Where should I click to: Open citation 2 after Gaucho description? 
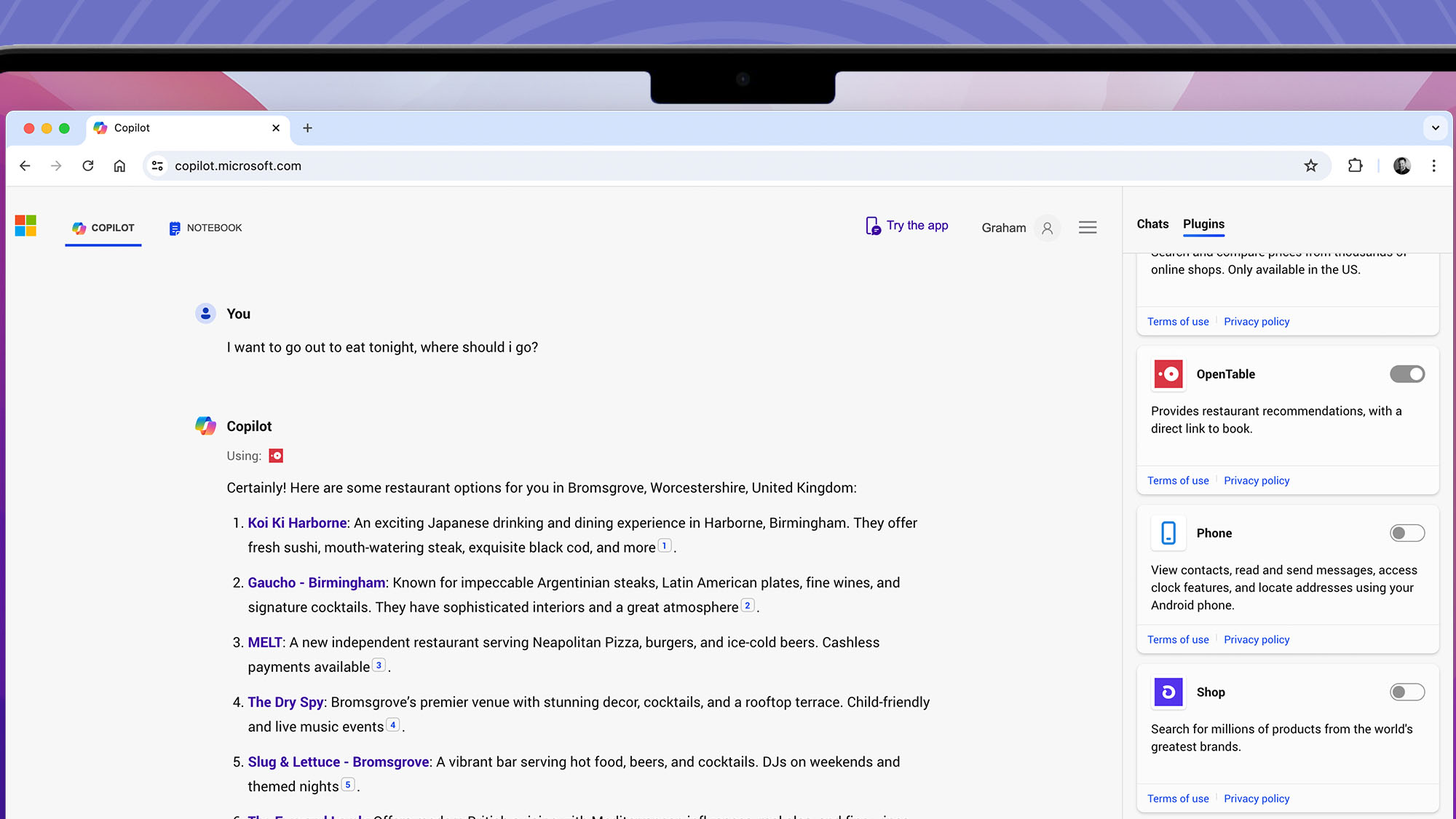[x=747, y=606]
